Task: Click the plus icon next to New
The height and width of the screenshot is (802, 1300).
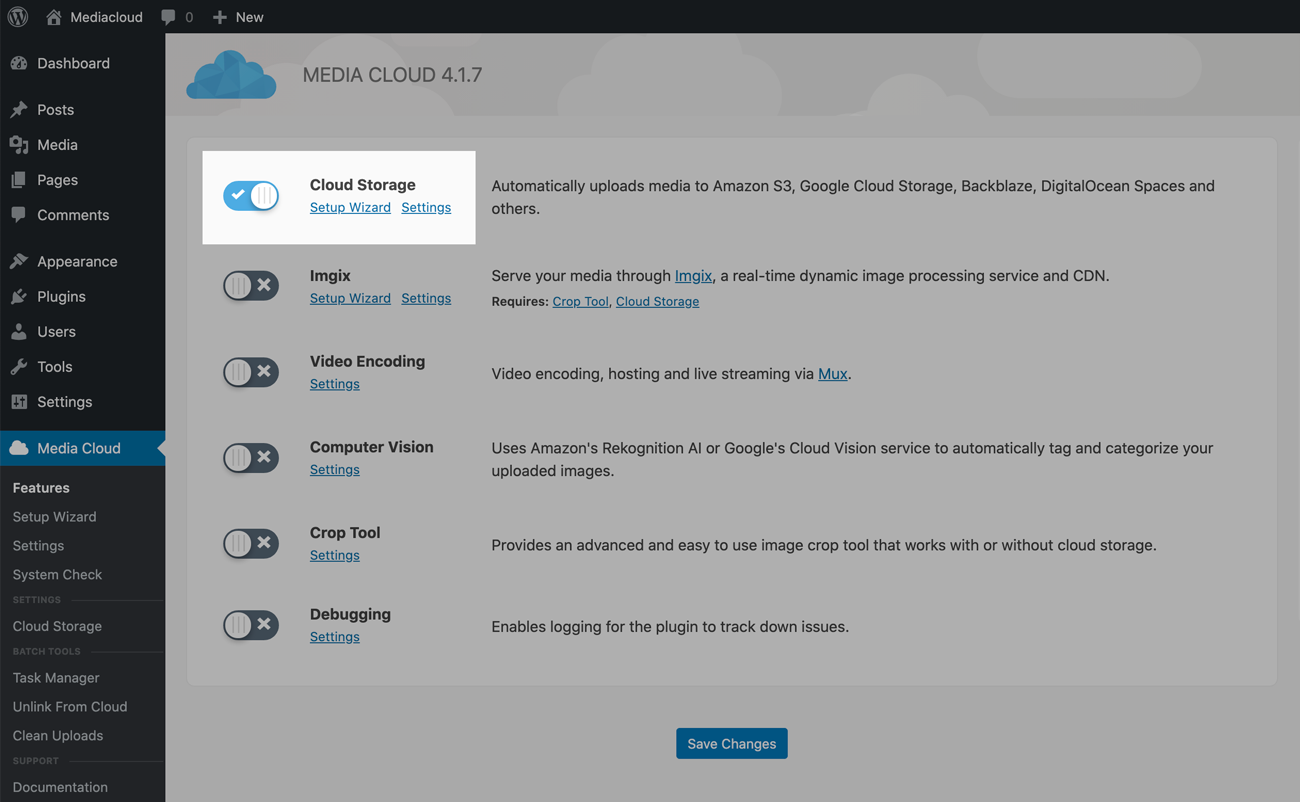Action: point(220,17)
